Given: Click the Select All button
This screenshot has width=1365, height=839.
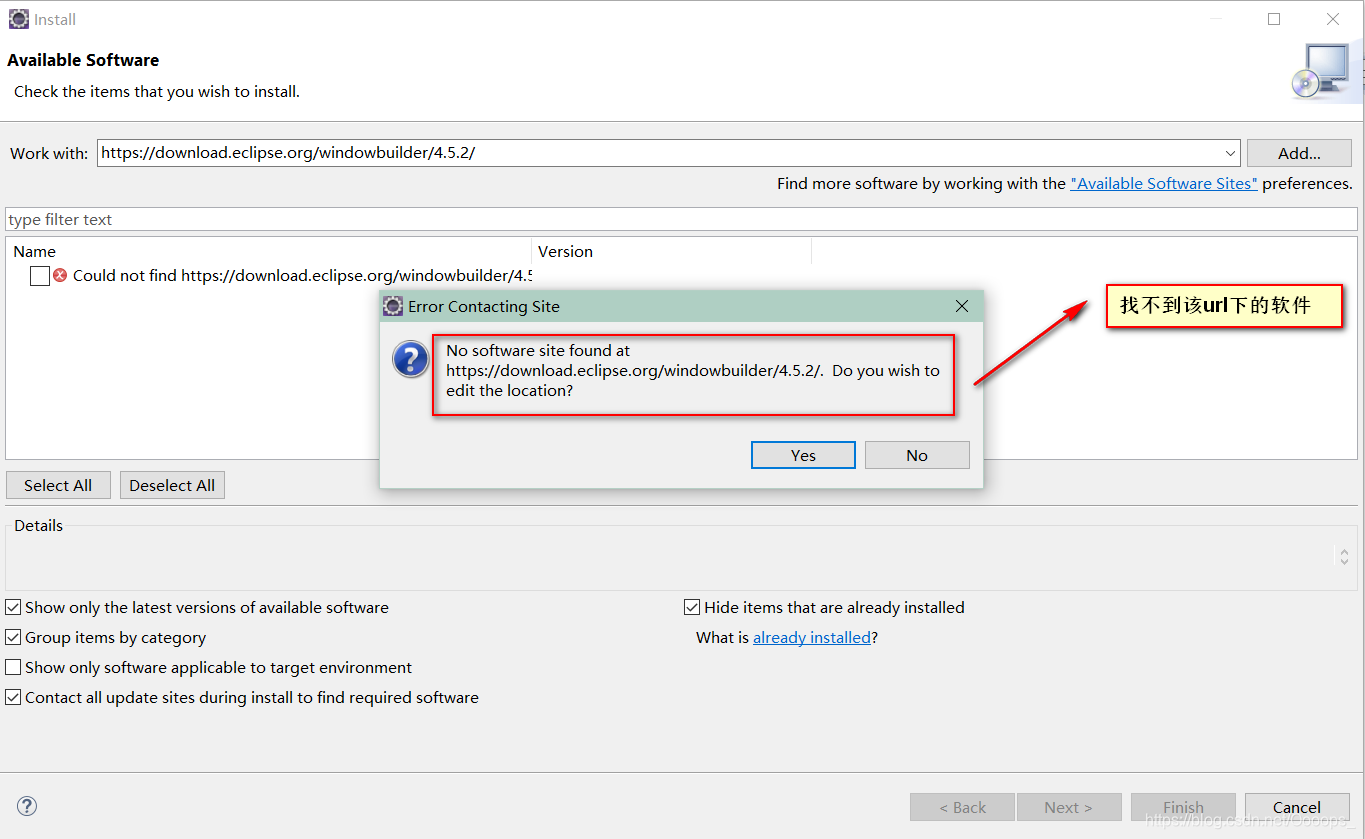Looking at the screenshot, I should pos(58,485).
